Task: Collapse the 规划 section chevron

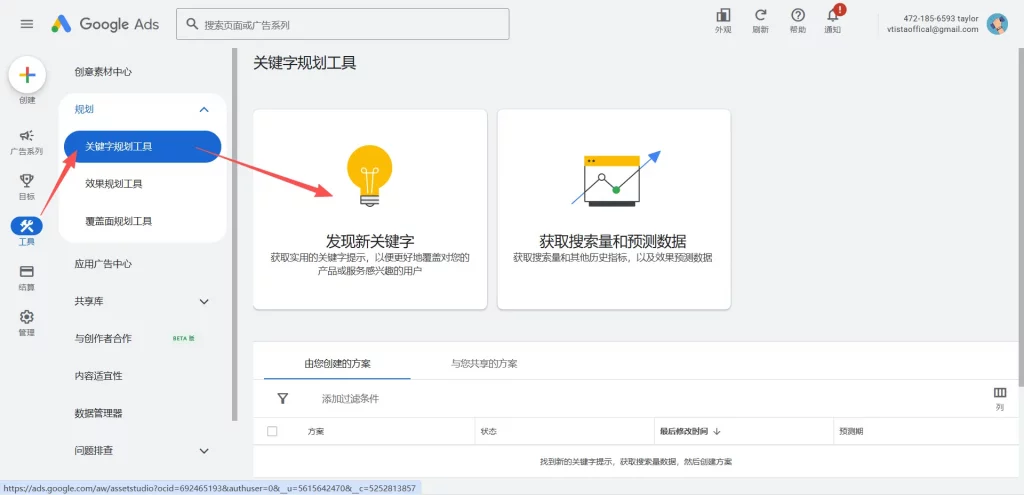Action: pyautogui.click(x=204, y=109)
